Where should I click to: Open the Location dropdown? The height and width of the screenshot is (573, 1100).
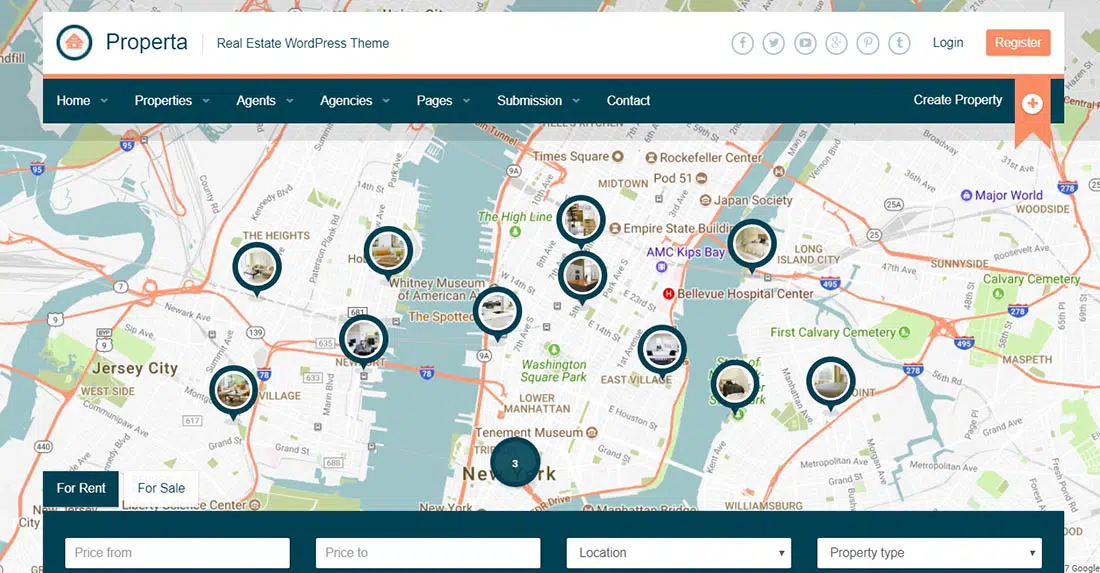pyautogui.click(x=678, y=553)
